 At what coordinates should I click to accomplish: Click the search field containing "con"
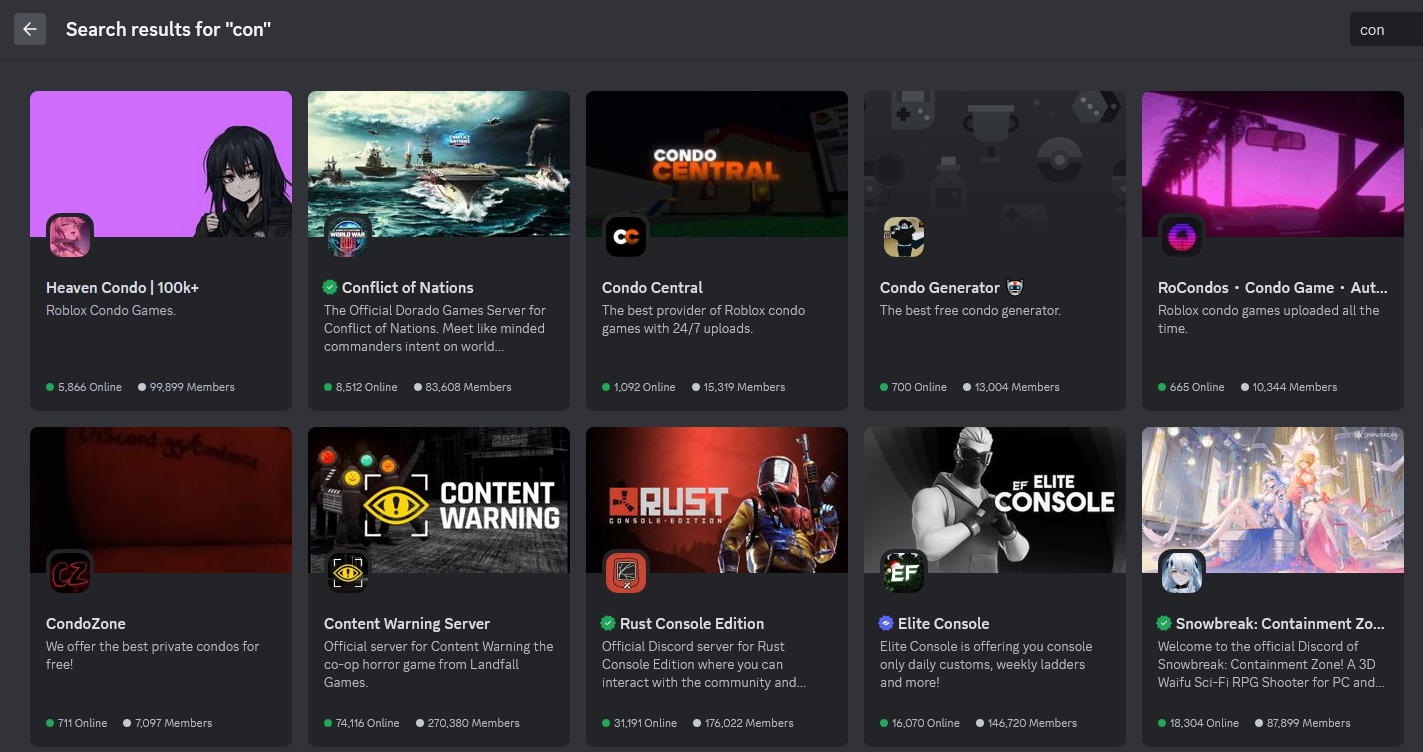coord(1385,30)
